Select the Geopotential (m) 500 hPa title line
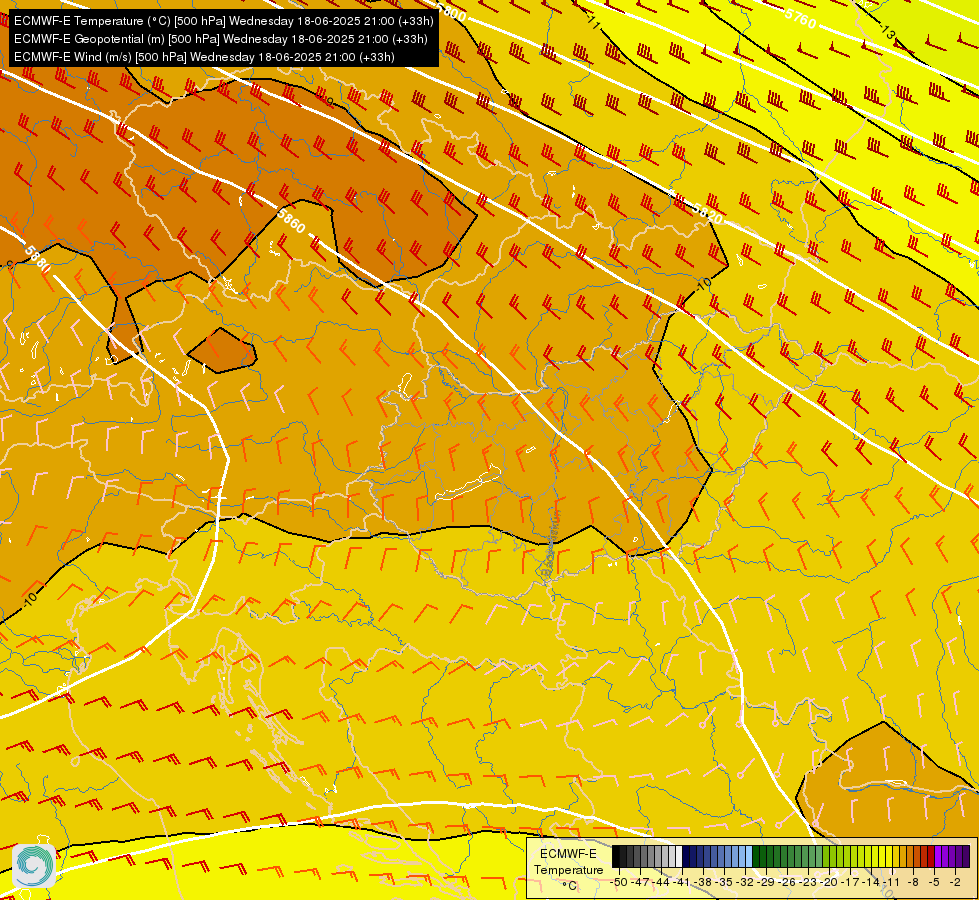The height and width of the screenshot is (900, 979). point(220,39)
